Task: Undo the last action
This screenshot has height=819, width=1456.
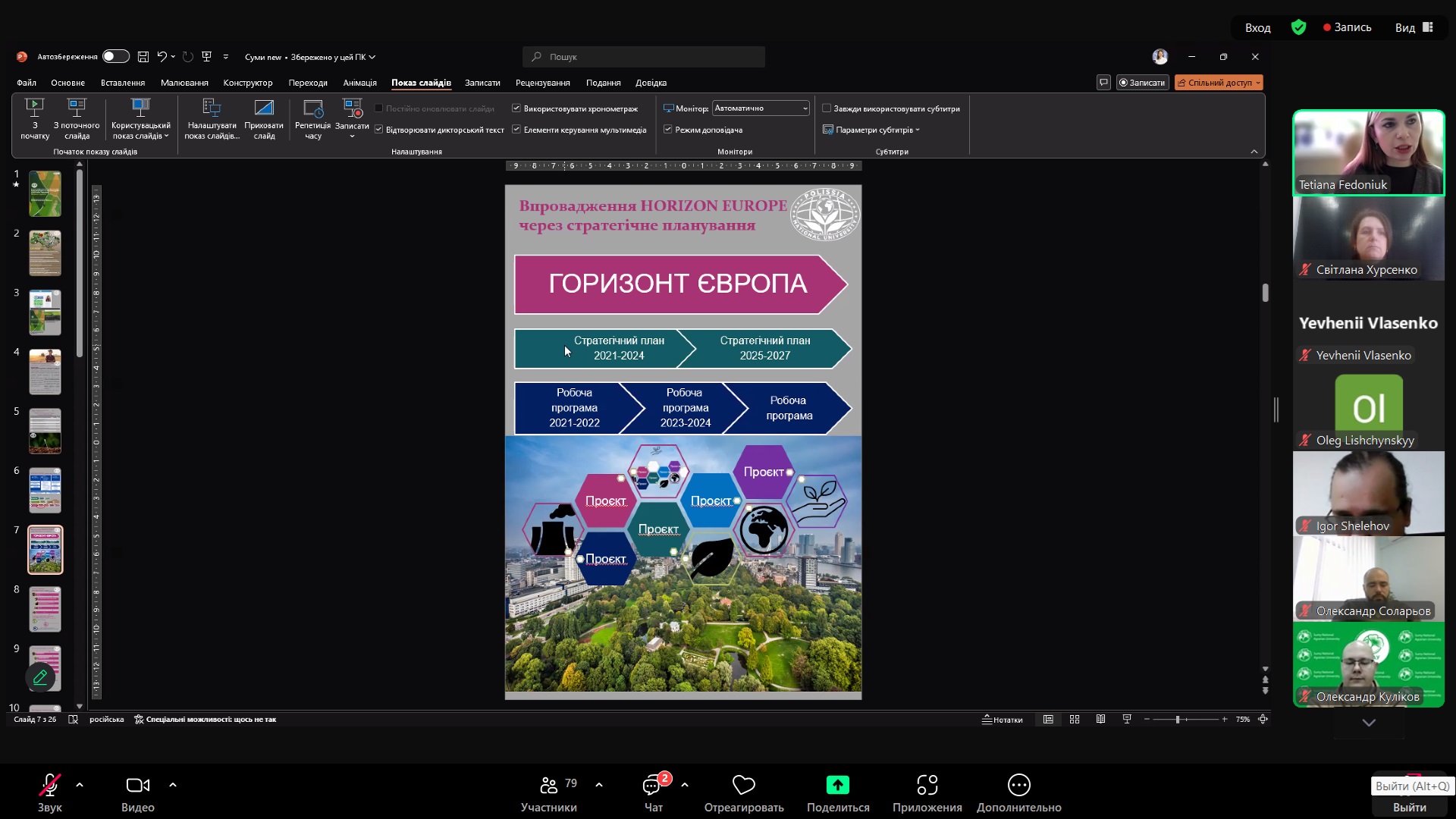Action: click(162, 57)
